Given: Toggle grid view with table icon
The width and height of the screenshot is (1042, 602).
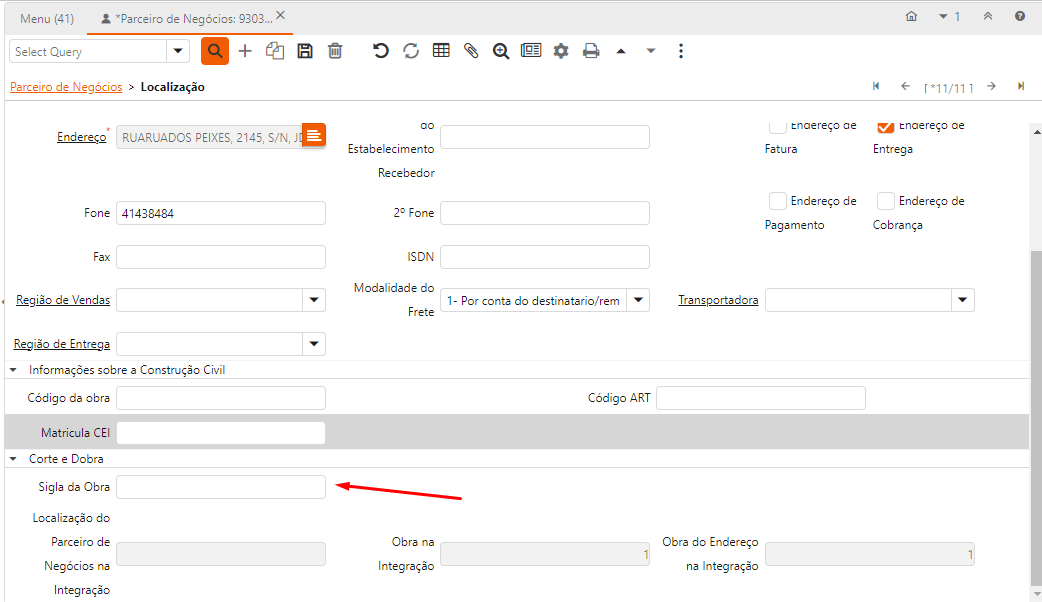Looking at the screenshot, I should tap(441, 51).
